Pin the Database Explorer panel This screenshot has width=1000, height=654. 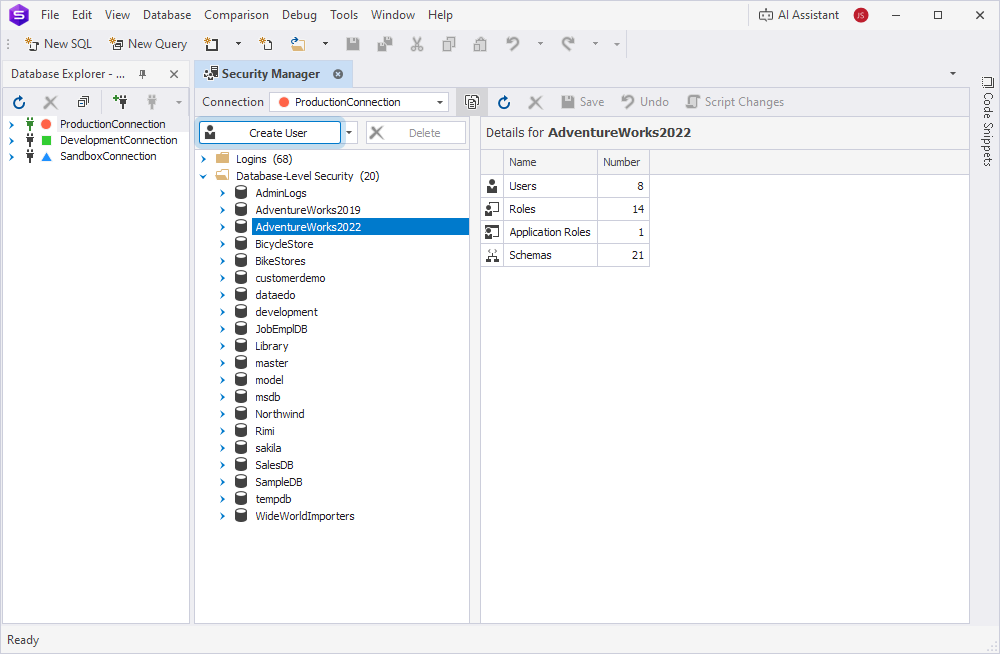point(141,73)
